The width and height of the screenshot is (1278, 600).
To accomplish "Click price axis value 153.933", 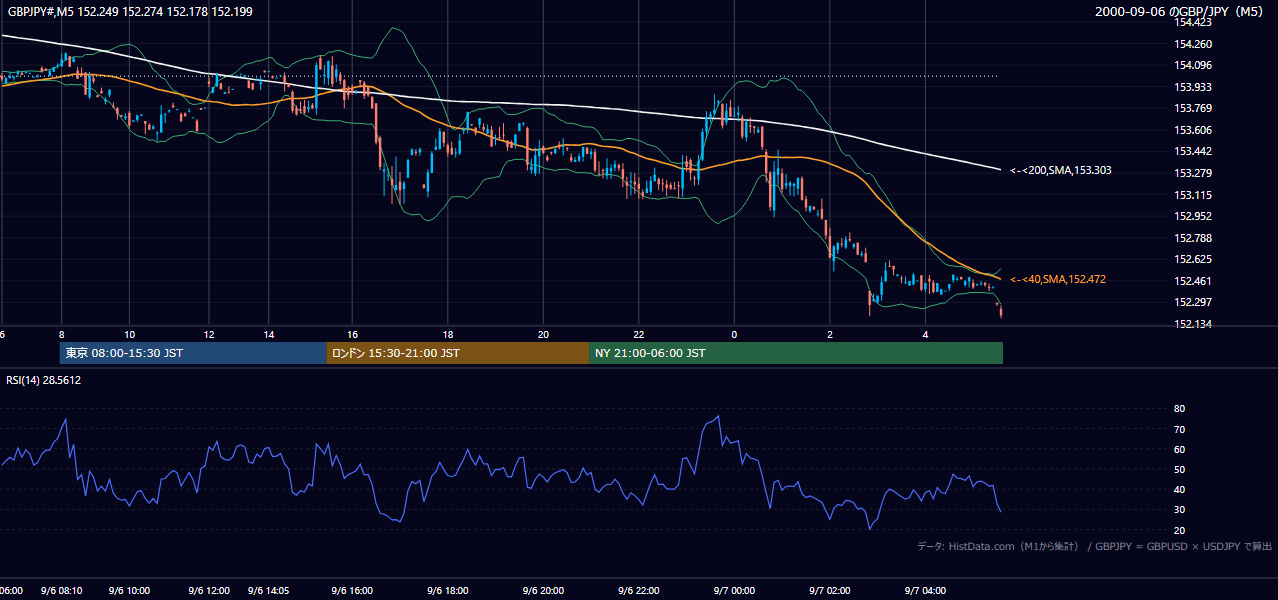I will point(1193,87).
